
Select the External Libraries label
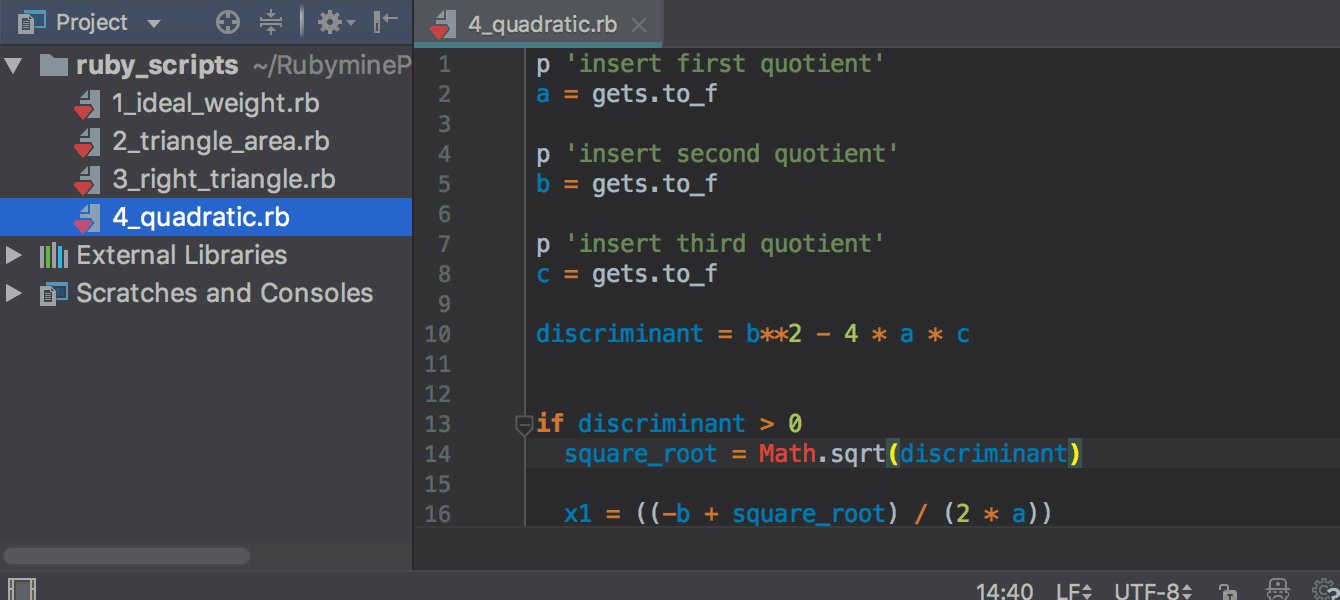pos(181,255)
